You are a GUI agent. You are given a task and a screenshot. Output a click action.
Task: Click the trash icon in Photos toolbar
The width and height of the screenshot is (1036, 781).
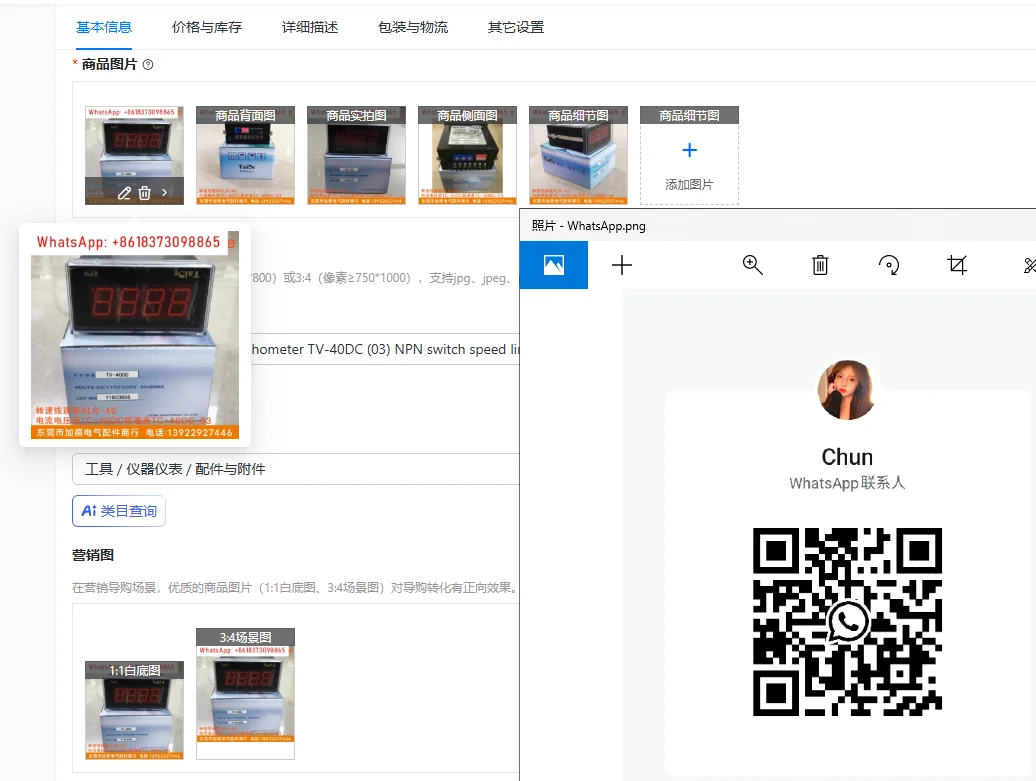tap(820, 265)
